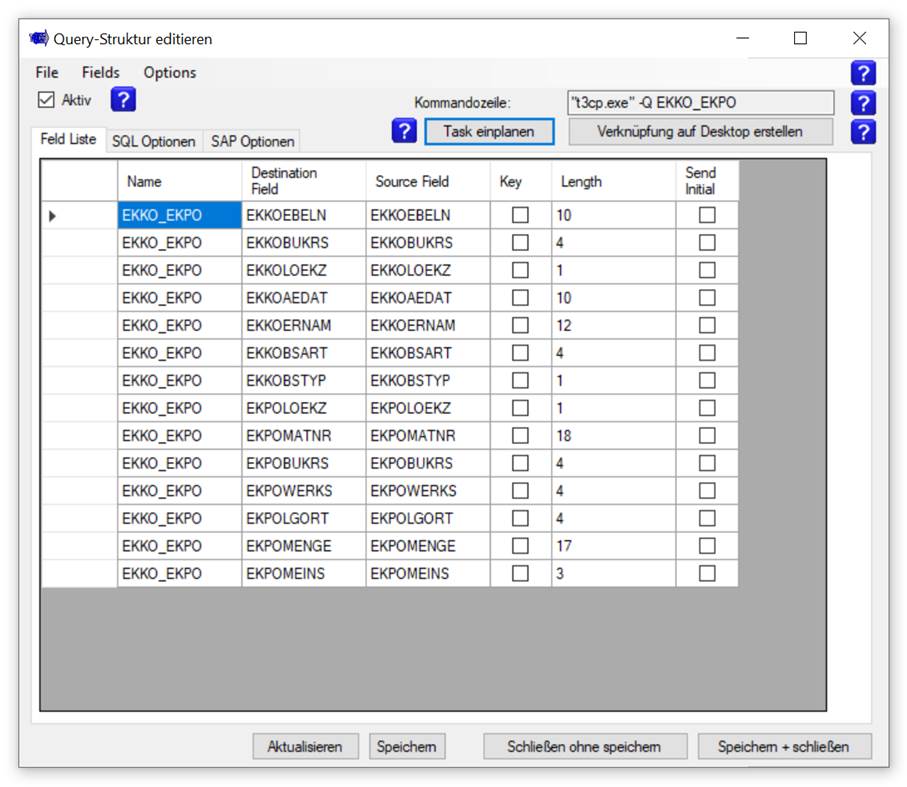Open the Fields menu
907x787 pixels.
101,72
